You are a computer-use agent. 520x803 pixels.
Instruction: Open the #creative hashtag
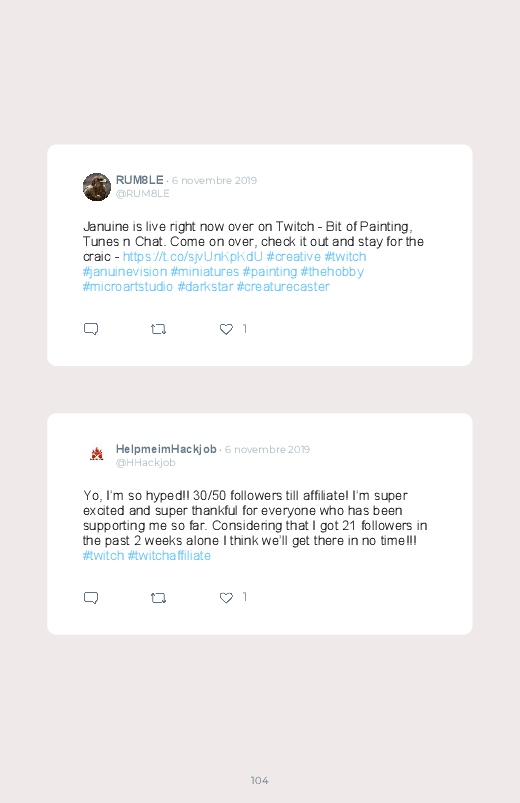[x=294, y=257]
